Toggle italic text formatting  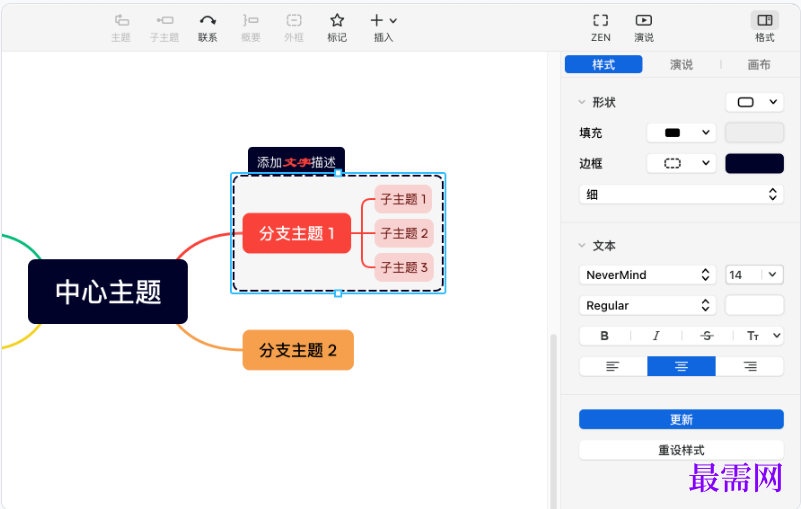pos(656,336)
